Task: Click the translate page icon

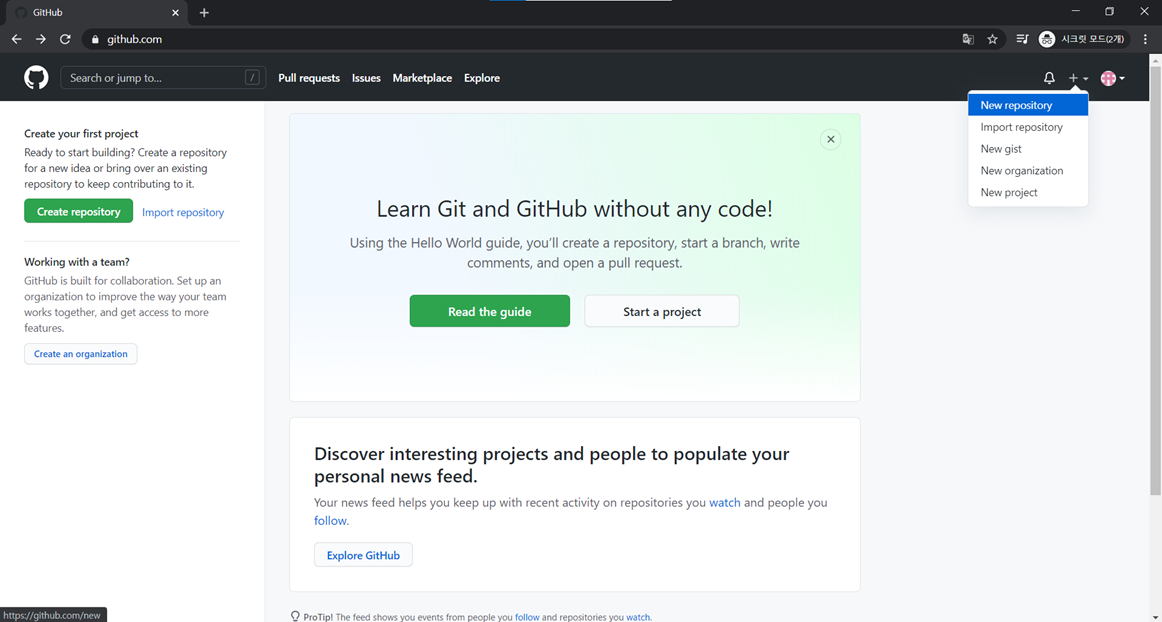Action: click(x=968, y=39)
